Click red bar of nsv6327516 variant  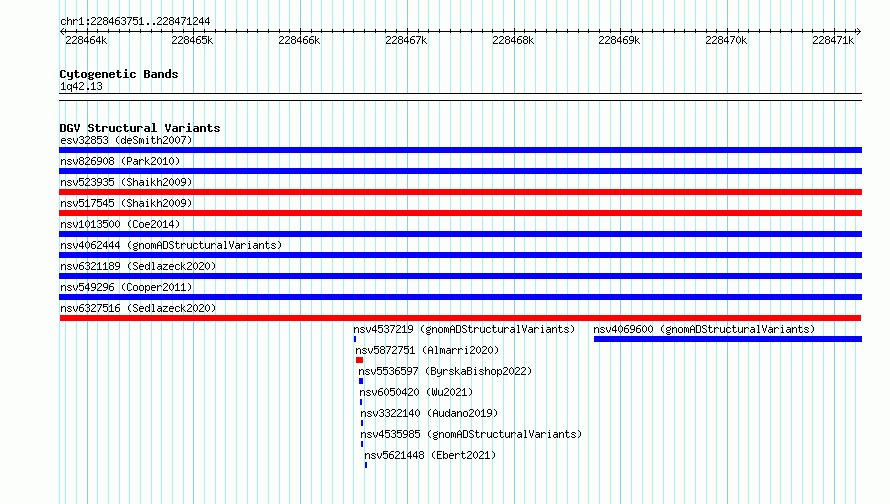(x=460, y=318)
